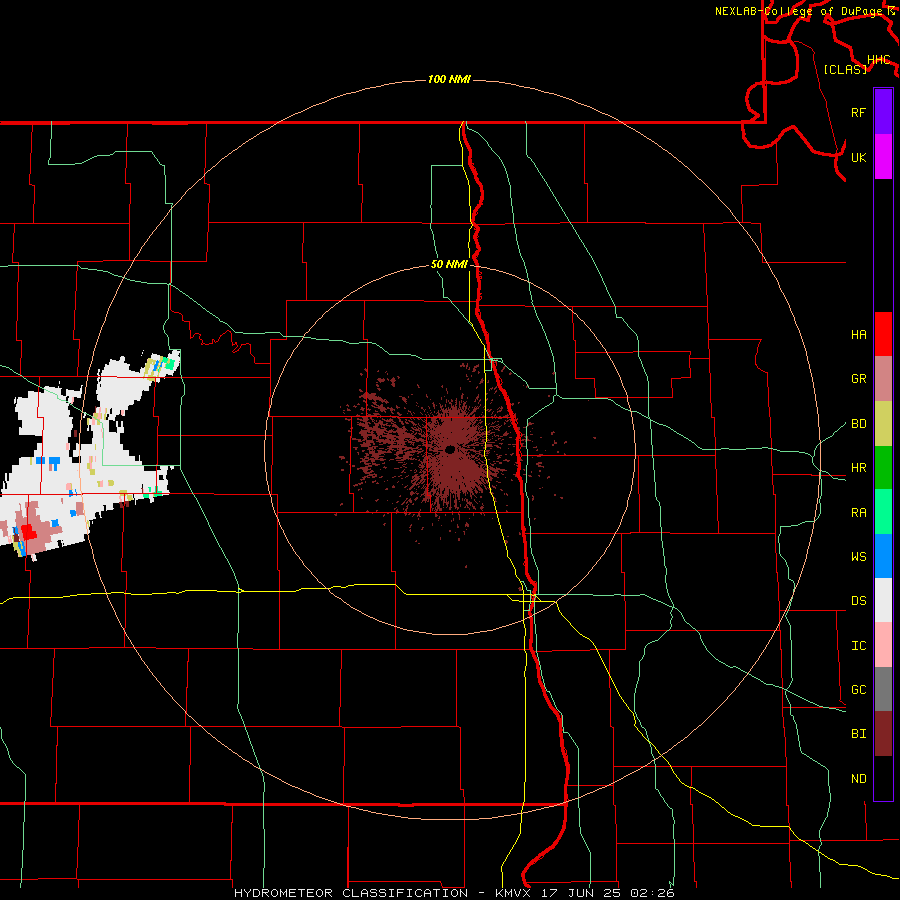Click the HA legend label text
Image resolution: width=900 pixels, height=900 pixels.
click(858, 335)
